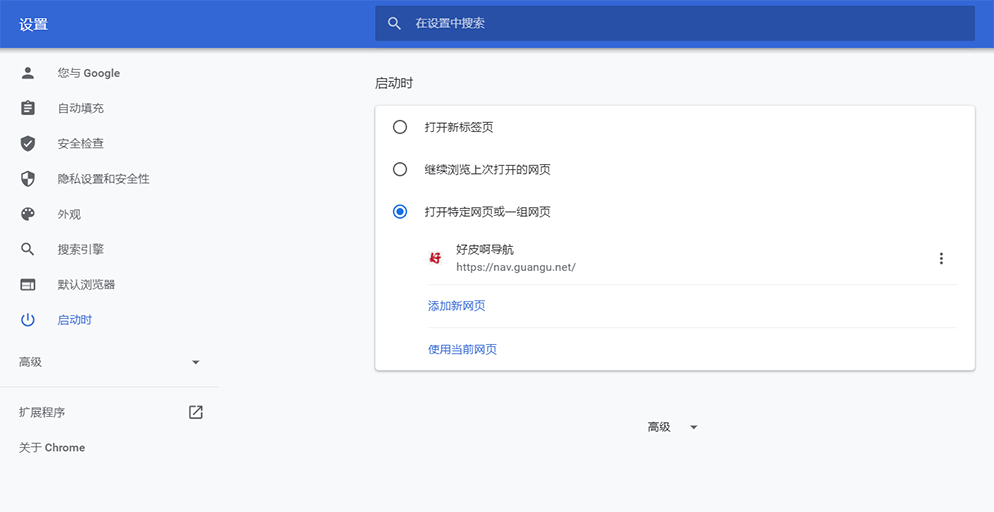The height and width of the screenshot is (512, 994).
Task: Click the power icon beside 启动时
Action: pyautogui.click(x=28, y=320)
